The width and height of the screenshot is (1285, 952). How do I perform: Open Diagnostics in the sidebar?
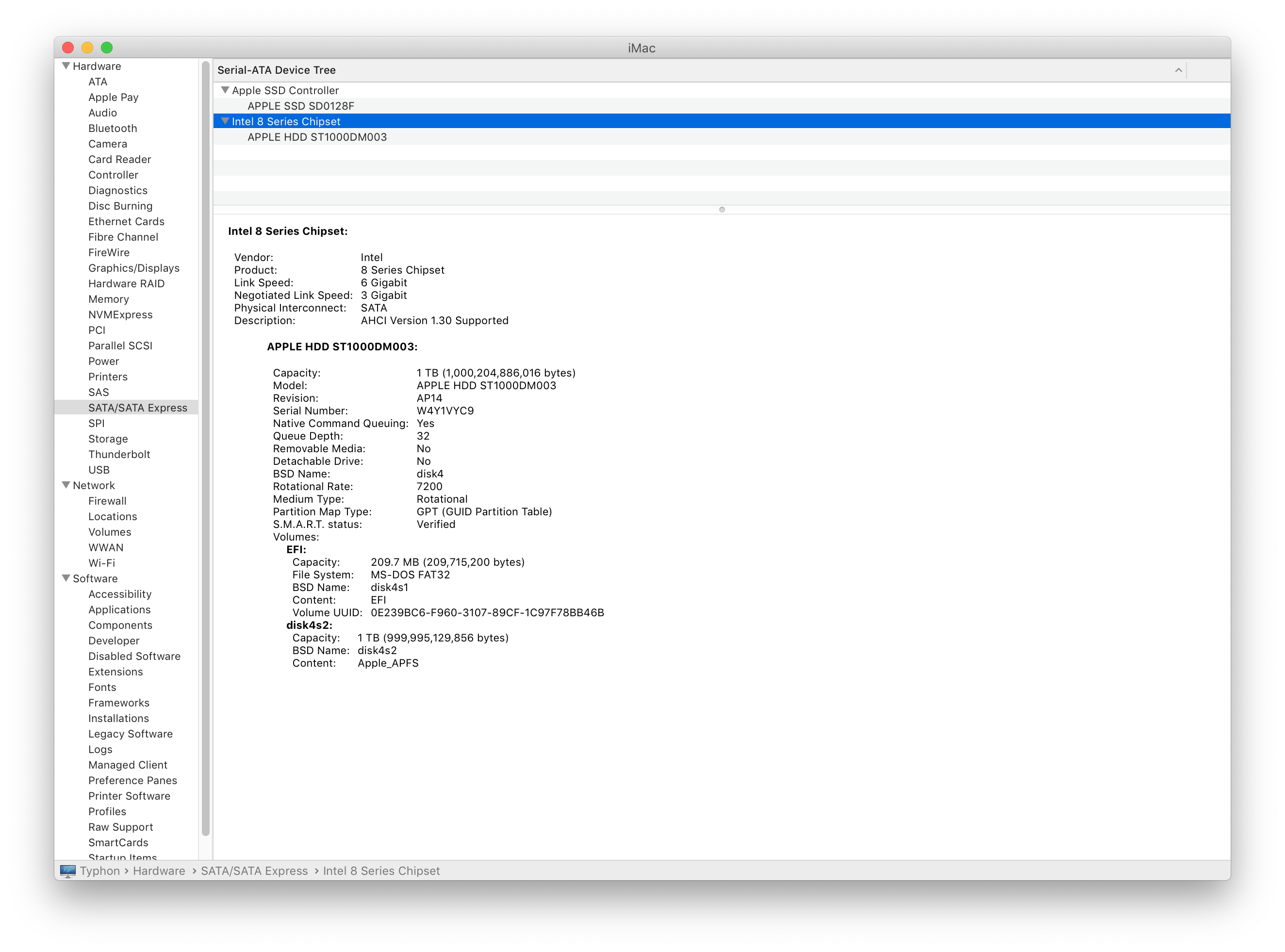tap(117, 191)
